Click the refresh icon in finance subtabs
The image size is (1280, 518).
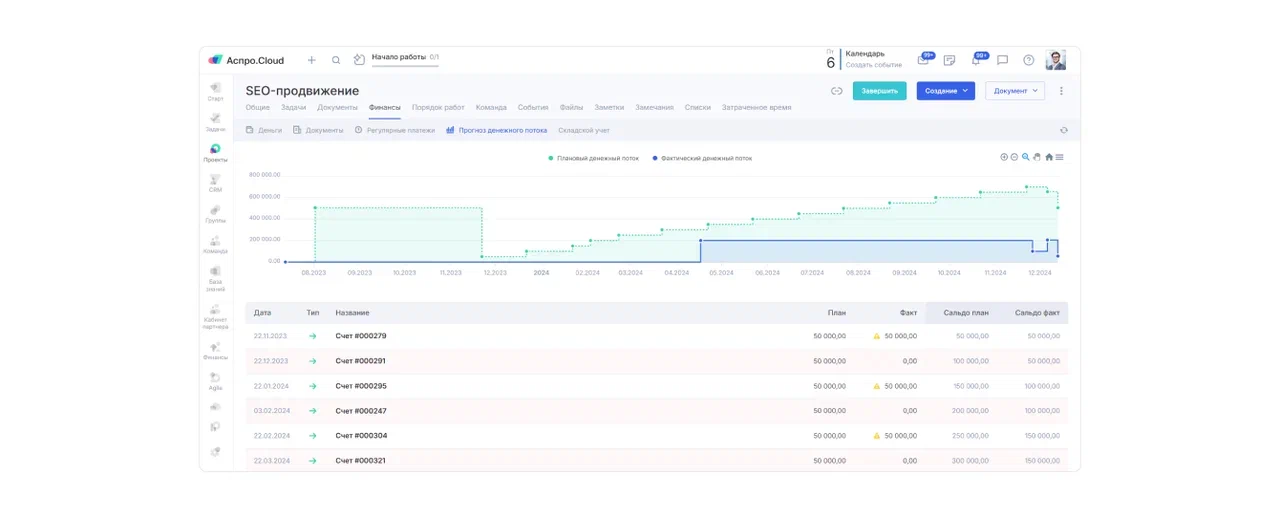1063,130
